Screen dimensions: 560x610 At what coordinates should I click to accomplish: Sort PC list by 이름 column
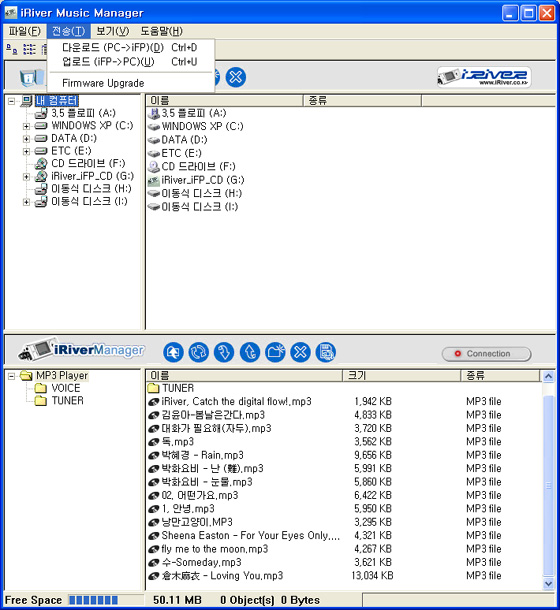point(225,101)
